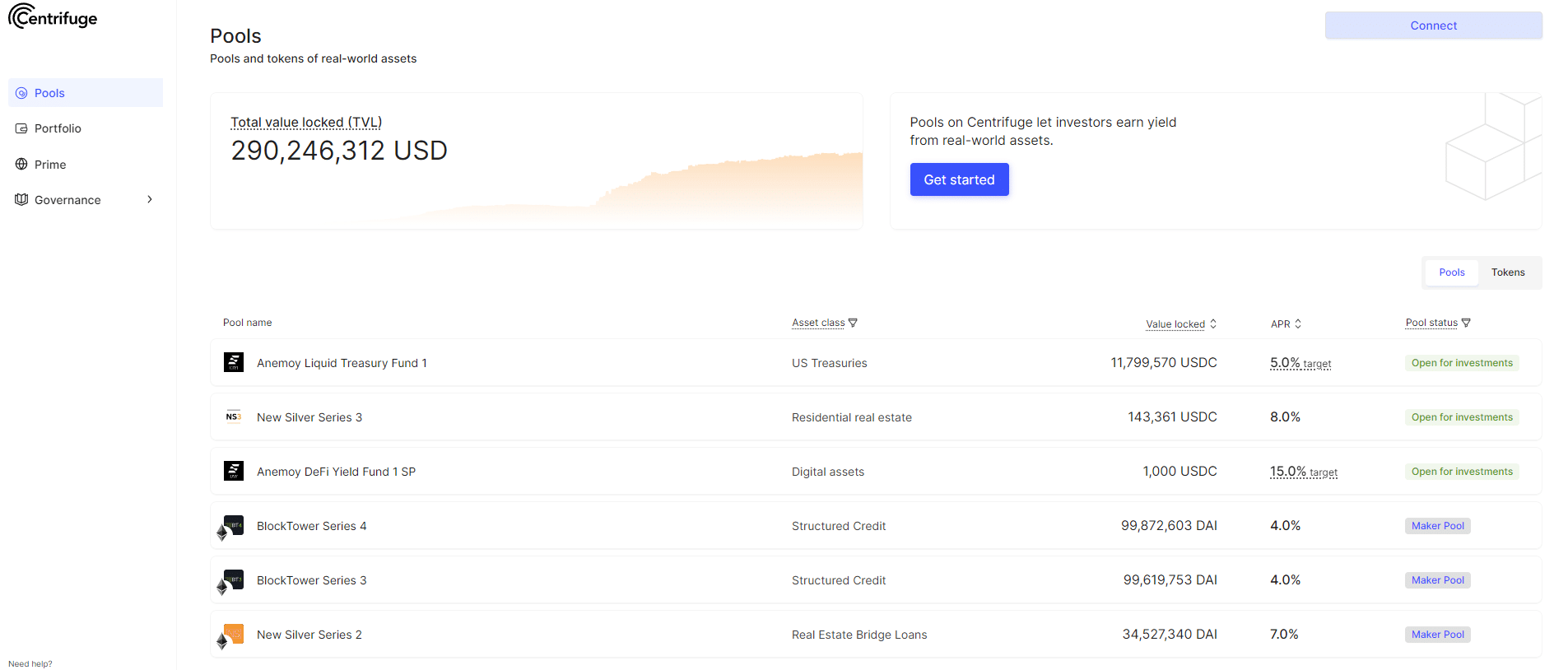The image size is (1568, 670).
Task: Click the Digital assets cell
Action: [828, 472]
